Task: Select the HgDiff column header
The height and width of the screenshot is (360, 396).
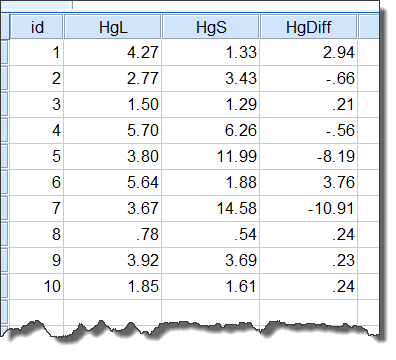Action: (309, 27)
